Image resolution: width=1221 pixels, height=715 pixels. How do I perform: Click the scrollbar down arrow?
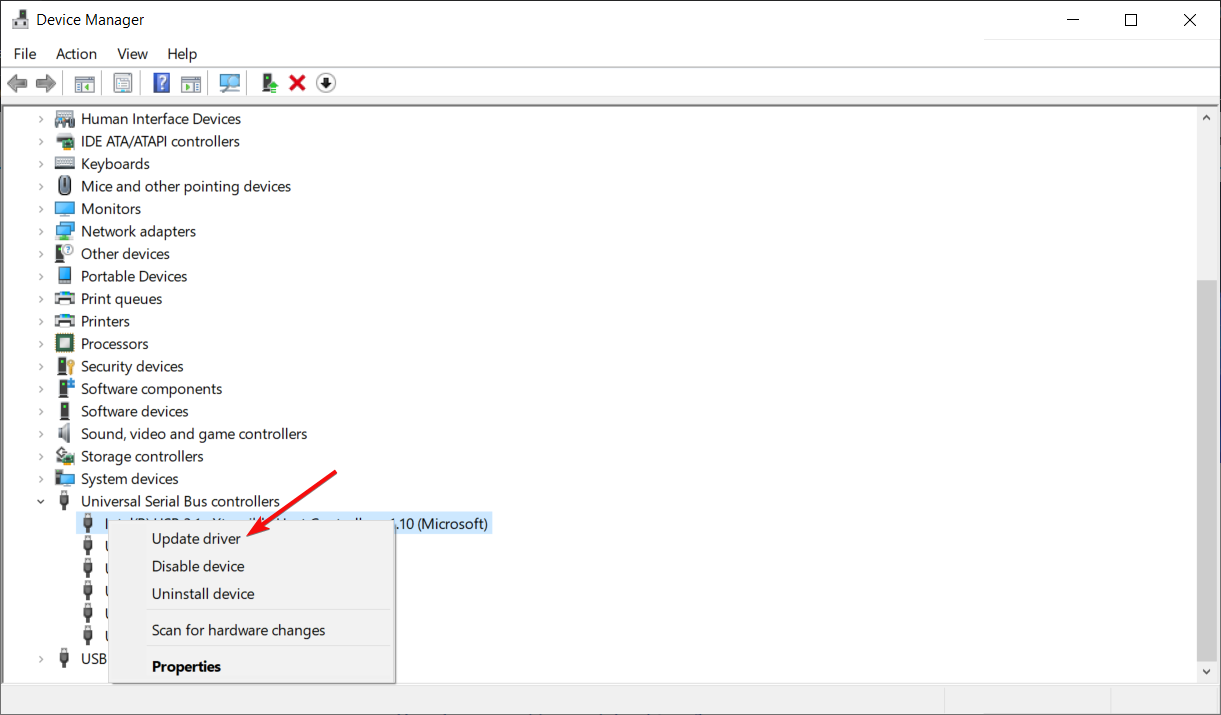coord(1208,673)
